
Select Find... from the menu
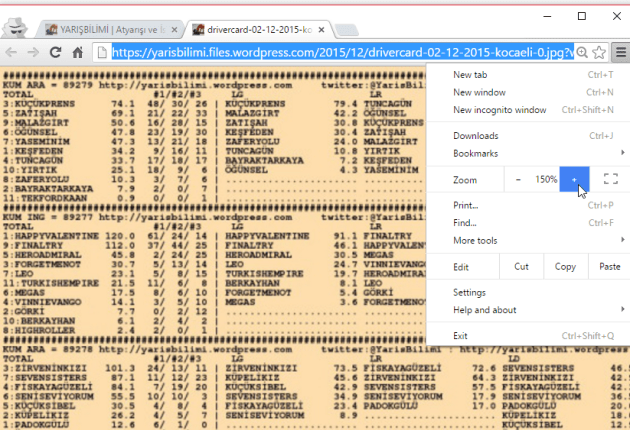[x=528, y=223]
